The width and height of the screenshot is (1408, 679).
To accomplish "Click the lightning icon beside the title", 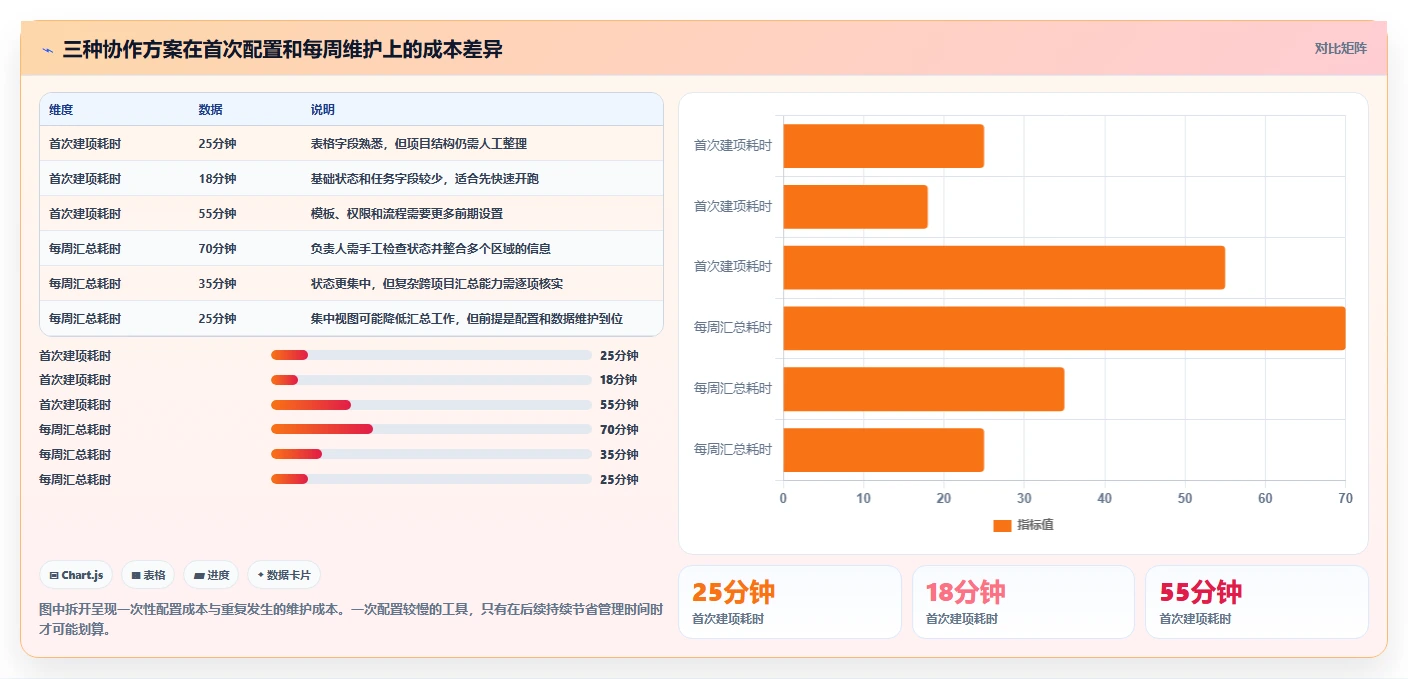I will tap(47, 49).
